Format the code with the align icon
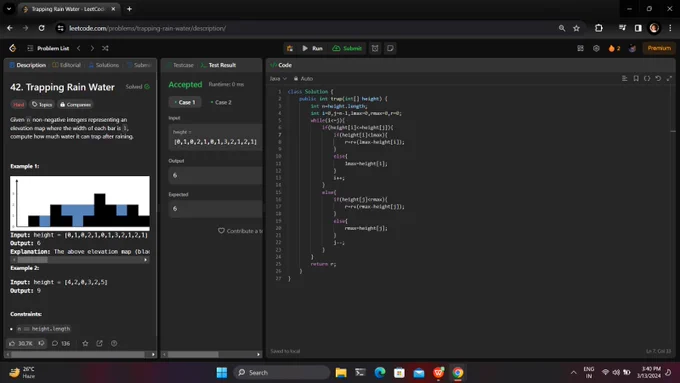 [624, 79]
